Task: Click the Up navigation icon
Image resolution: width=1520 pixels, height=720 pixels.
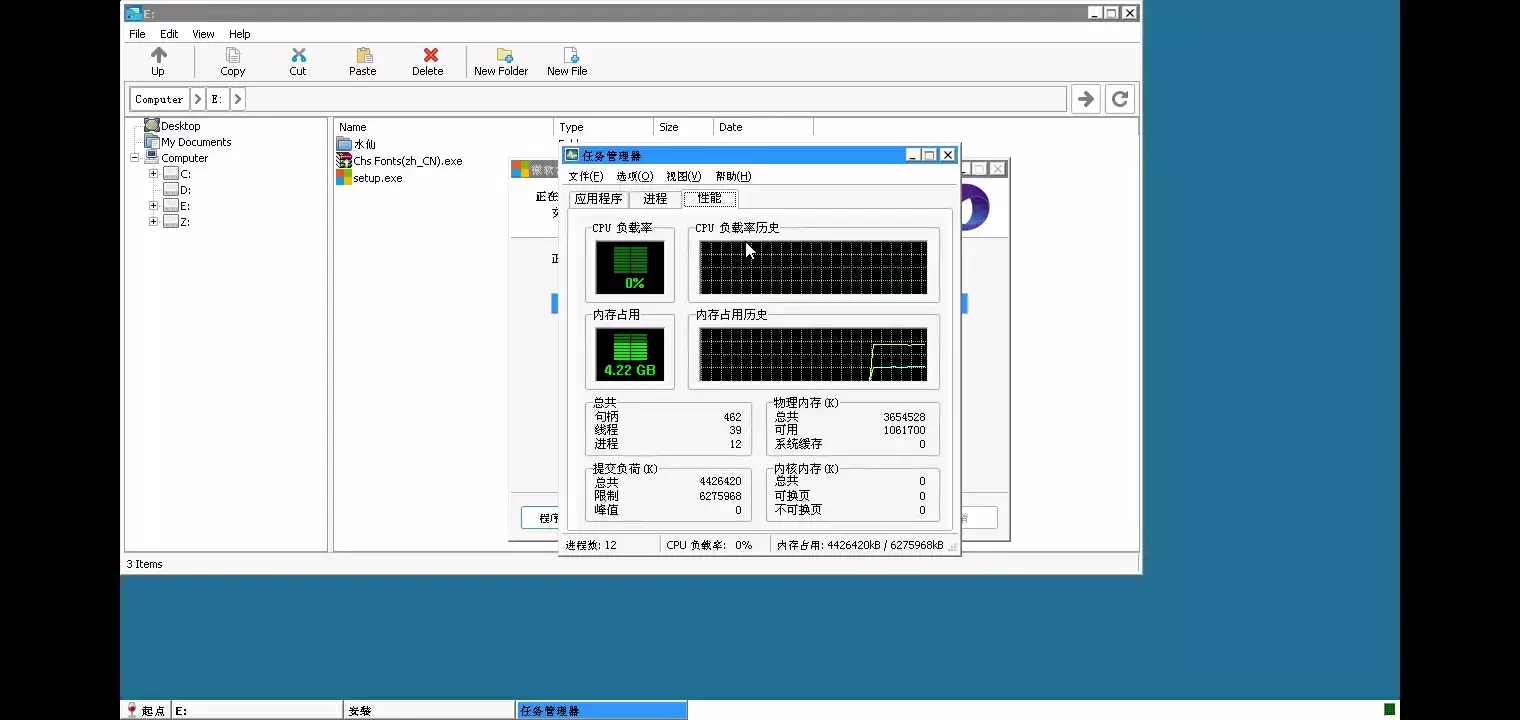Action: (x=158, y=56)
